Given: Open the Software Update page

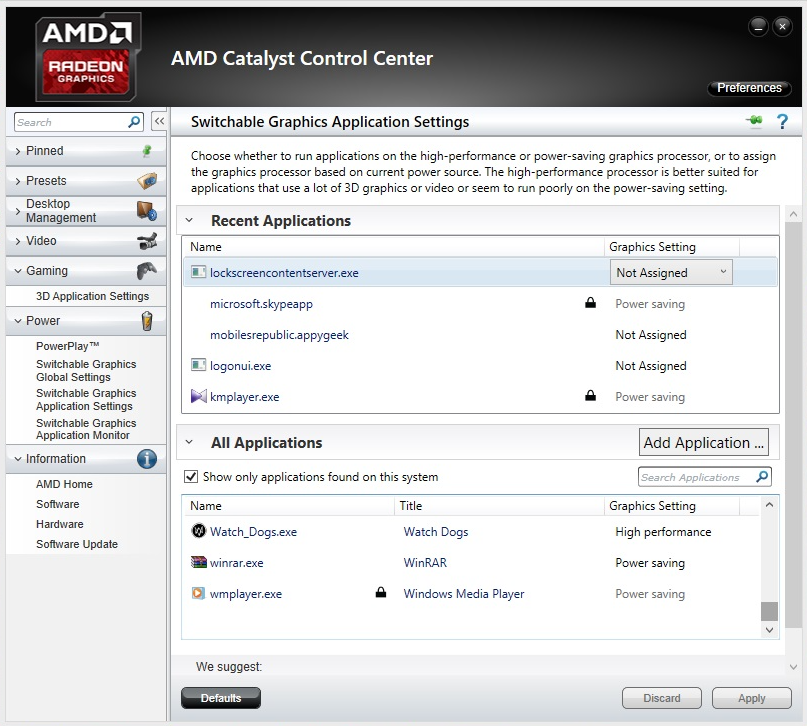Looking at the screenshot, I should click(x=77, y=544).
